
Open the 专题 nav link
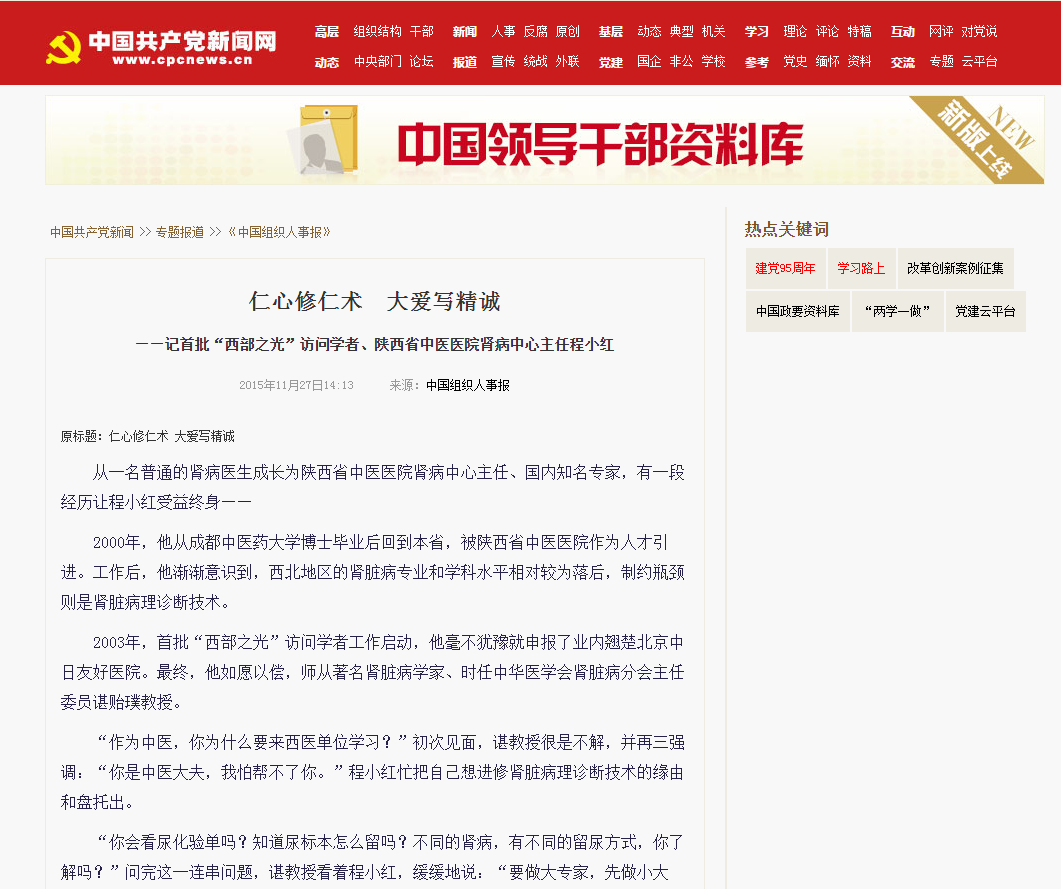[x=942, y=62]
